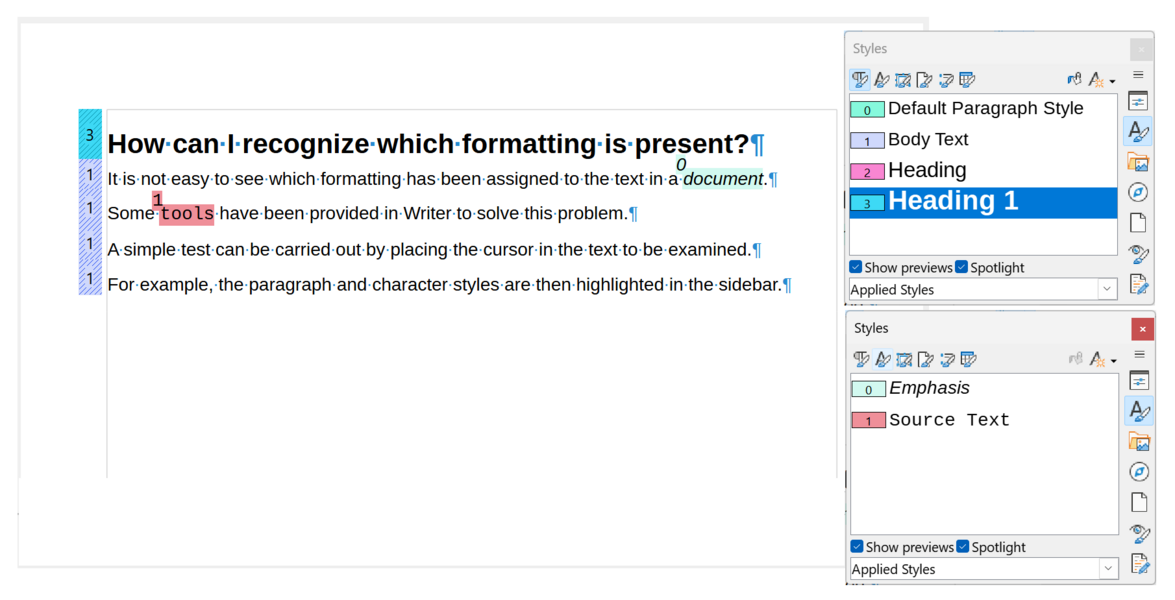Open Properties deck beside Emphasis panel

coord(1140,381)
